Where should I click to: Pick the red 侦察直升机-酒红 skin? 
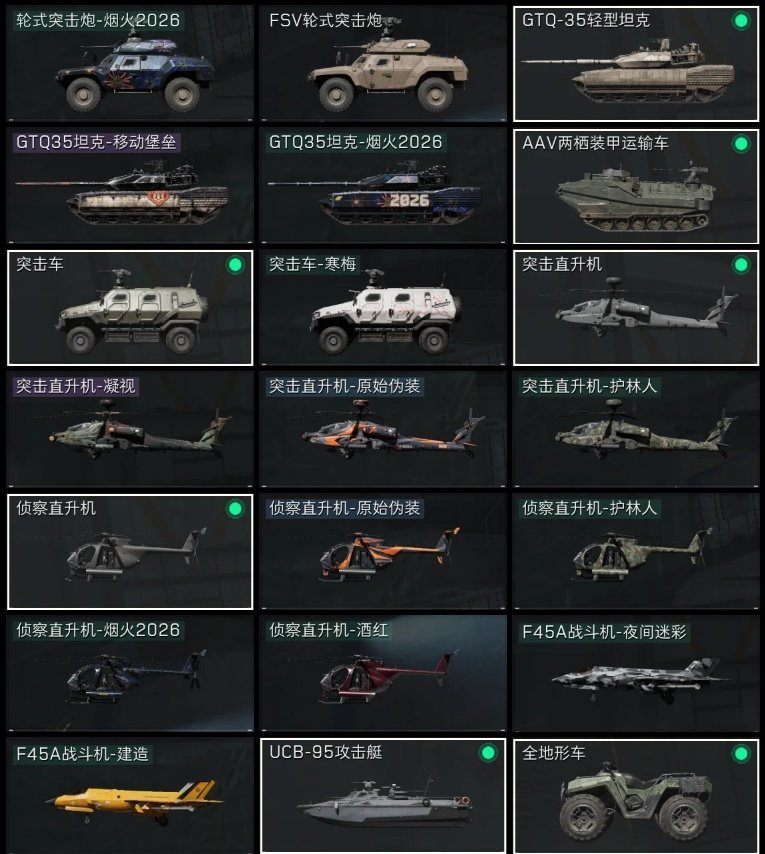click(x=383, y=674)
